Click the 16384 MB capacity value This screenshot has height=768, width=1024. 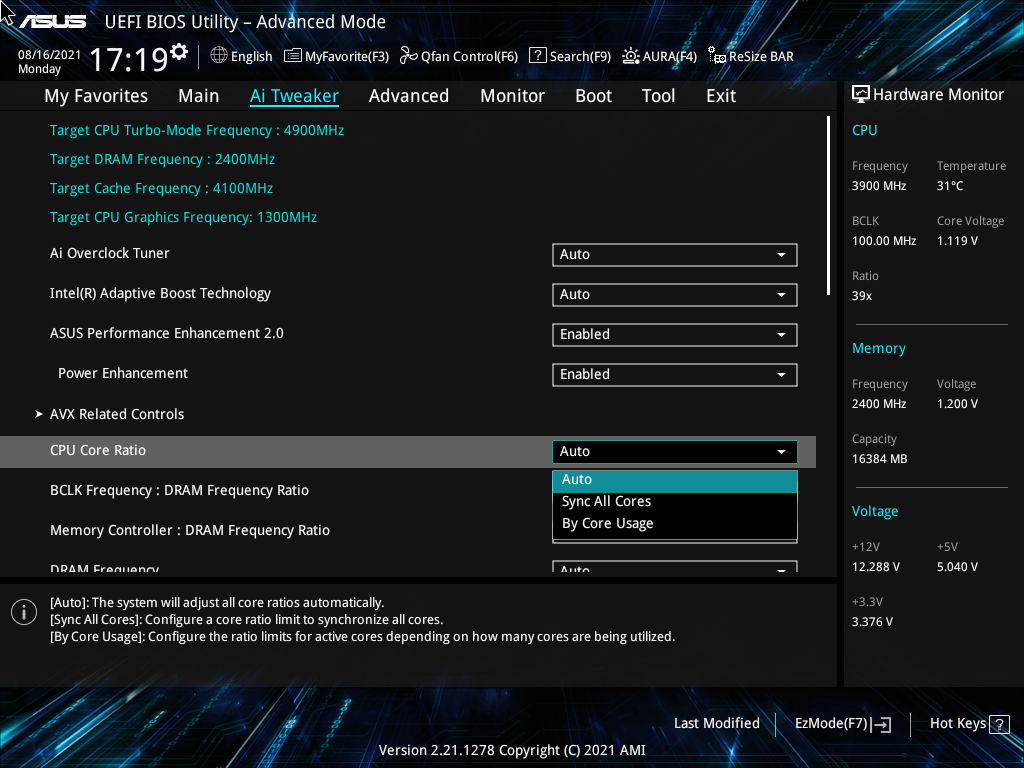click(x=880, y=459)
